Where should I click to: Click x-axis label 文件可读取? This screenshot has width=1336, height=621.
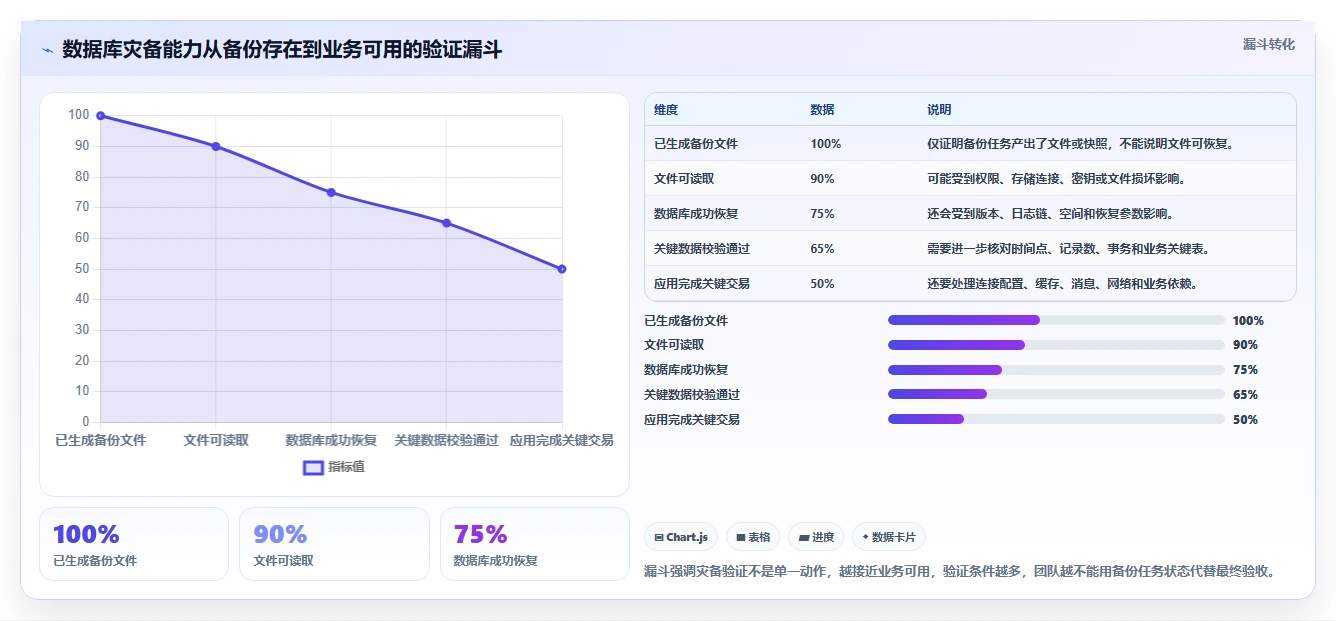coord(216,440)
